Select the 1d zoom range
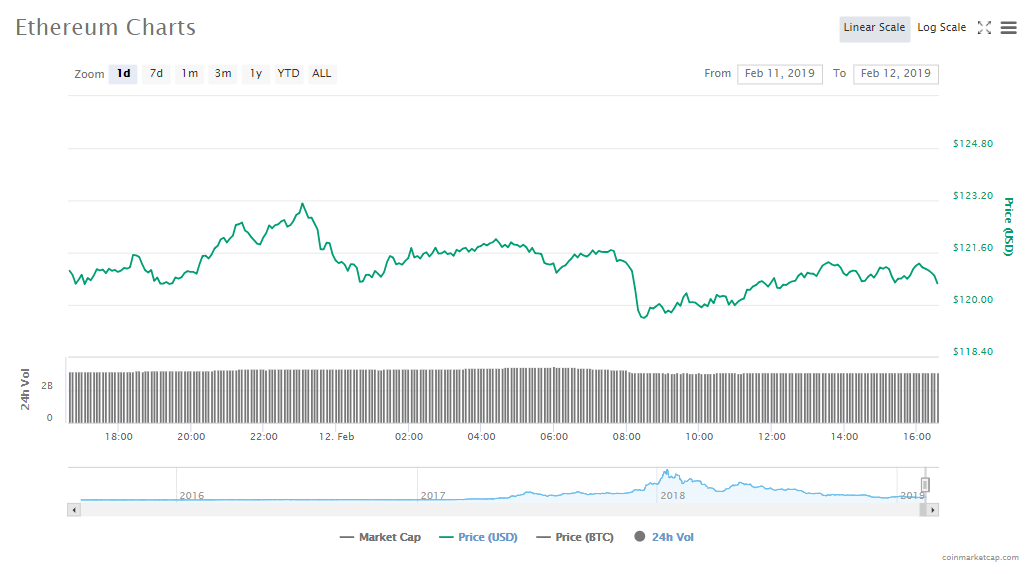1031x574 pixels. pos(123,74)
